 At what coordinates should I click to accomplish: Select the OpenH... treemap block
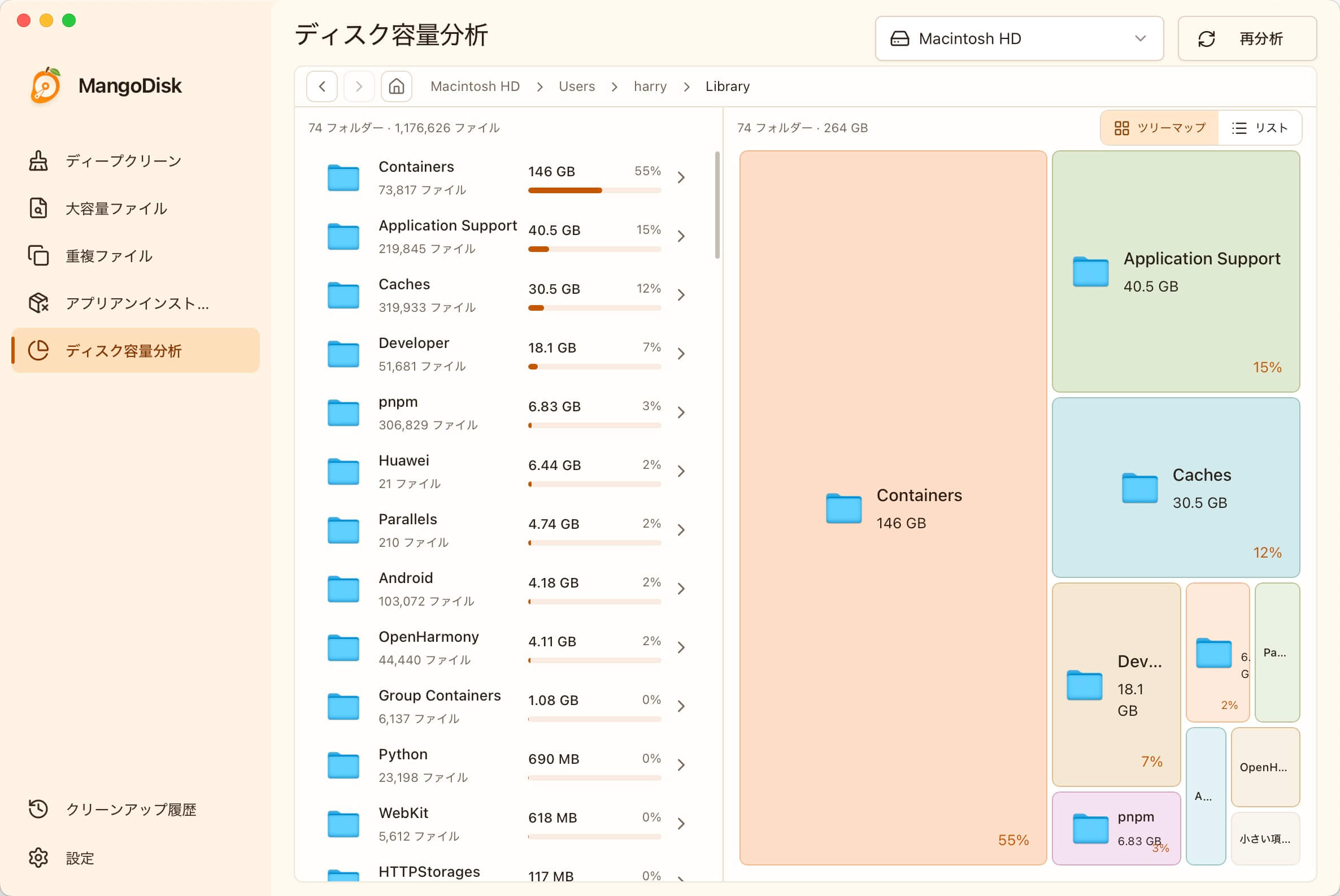1265,767
